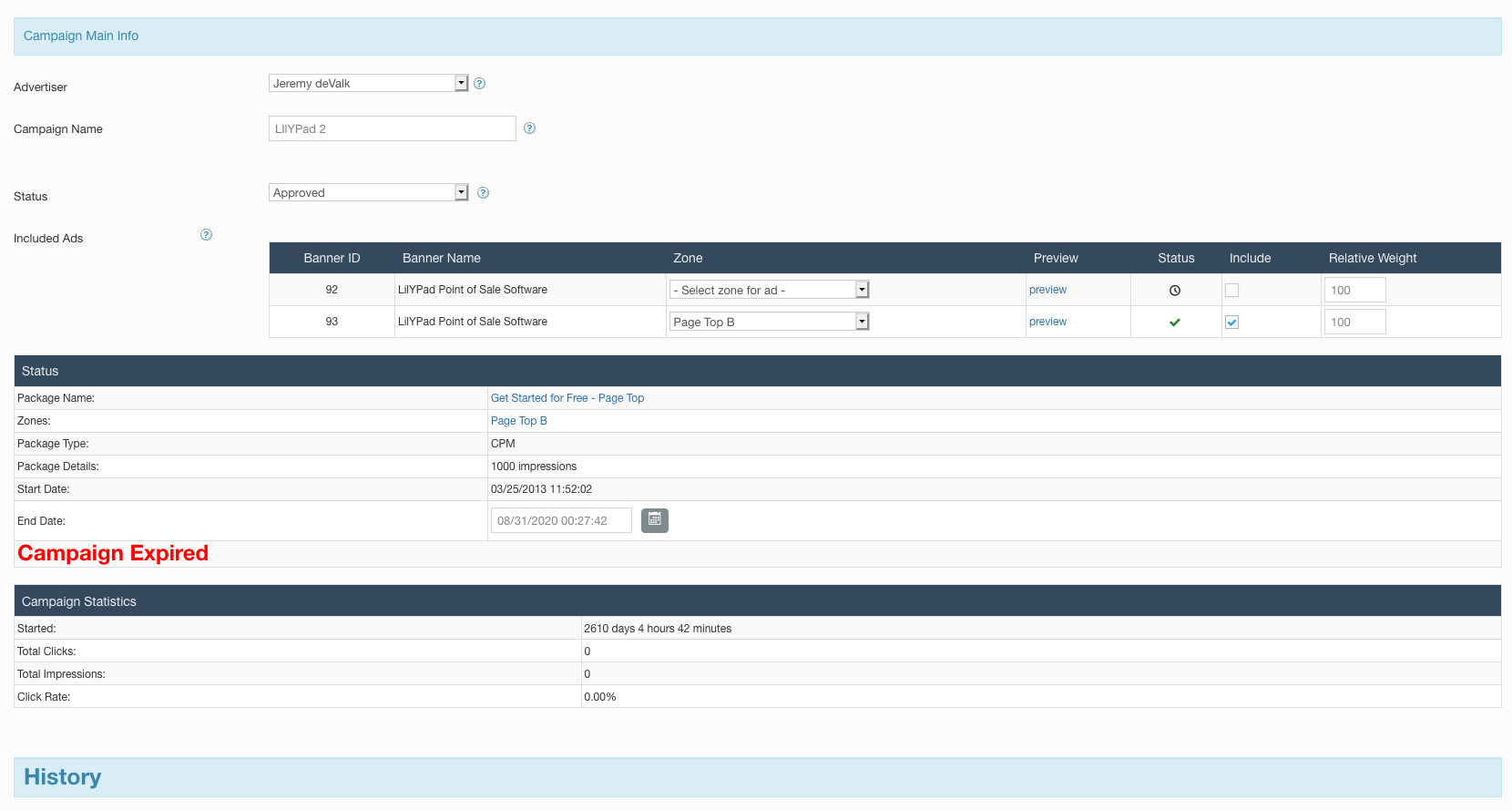The image size is (1512, 810).
Task: Change the Page Top B zone dropdown
Action: pos(769,322)
